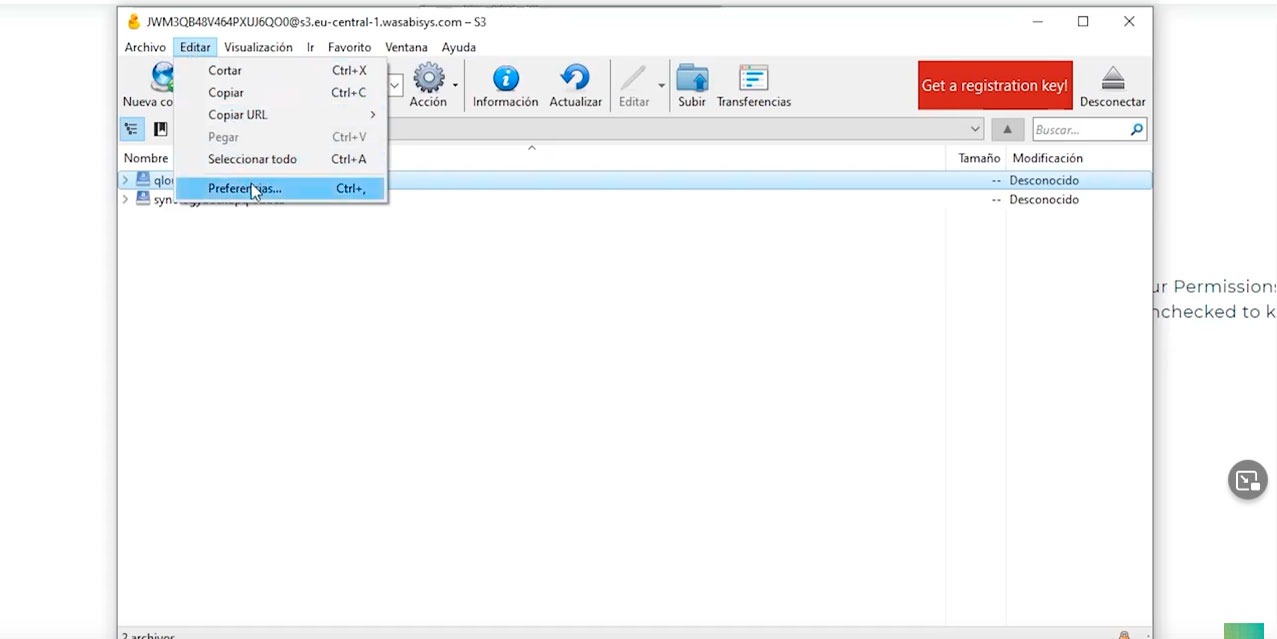Expand the second bucket tree arrow
Image resolution: width=1277 pixels, height=639 pixels.
[125, 199]
